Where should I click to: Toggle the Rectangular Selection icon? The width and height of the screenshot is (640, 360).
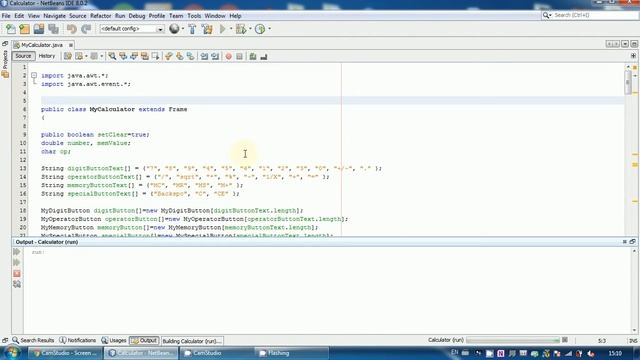[156, 56]
